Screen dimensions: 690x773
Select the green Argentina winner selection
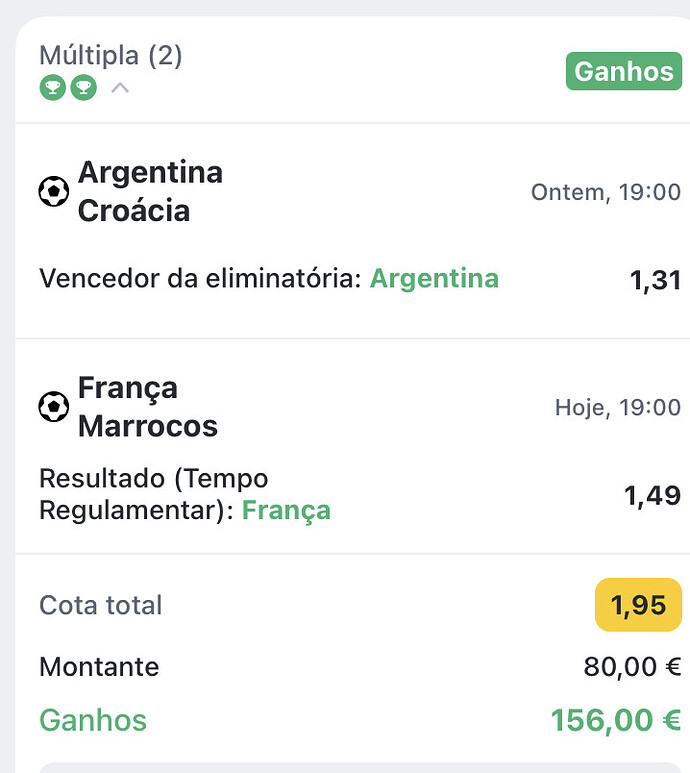point(434,279)
